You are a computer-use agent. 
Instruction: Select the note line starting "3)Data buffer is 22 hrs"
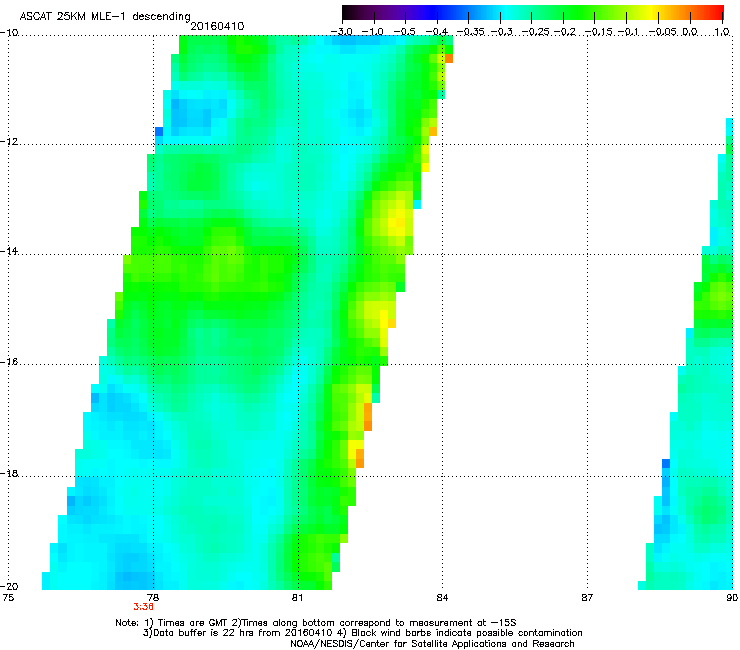[x=362, y=633]
